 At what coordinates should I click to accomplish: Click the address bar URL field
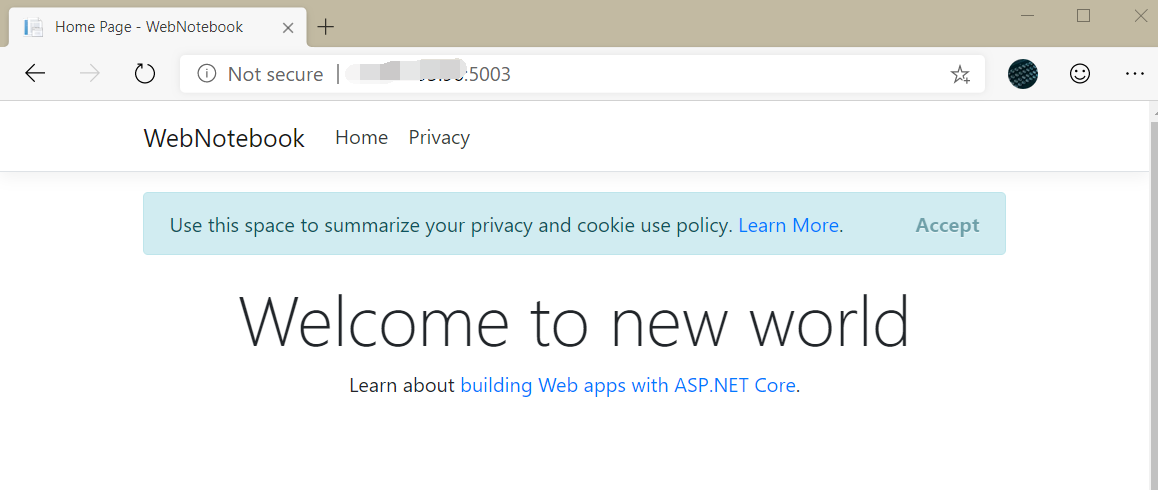click(x=640, y=74)
